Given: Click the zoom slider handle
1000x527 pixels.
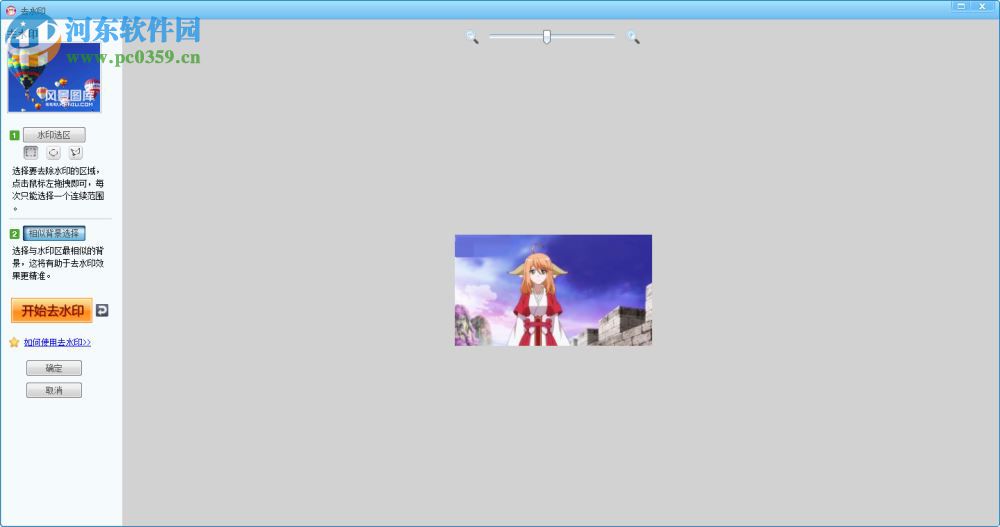Looking at the screenshot, I should coord(547,37).
